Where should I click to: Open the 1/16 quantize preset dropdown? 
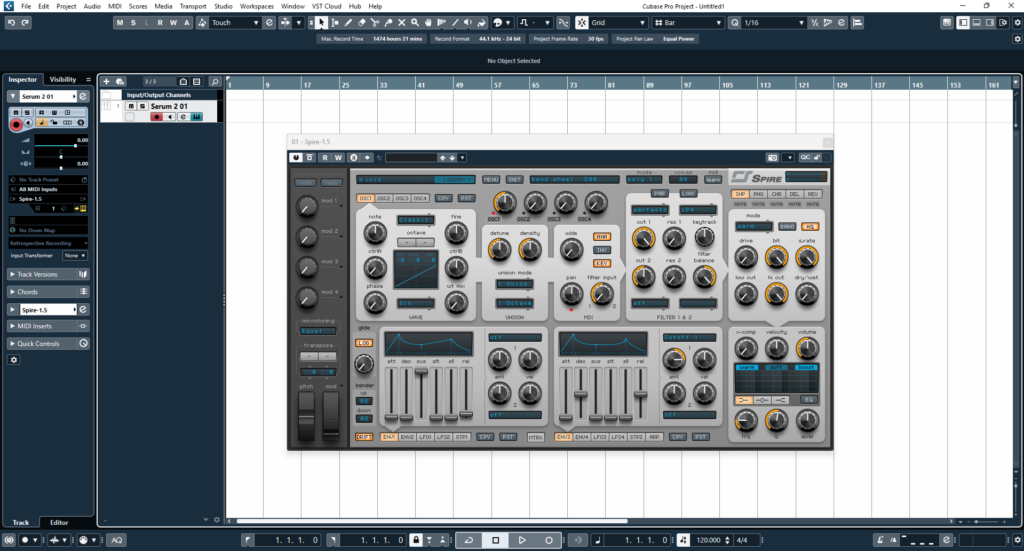(774, 22)
